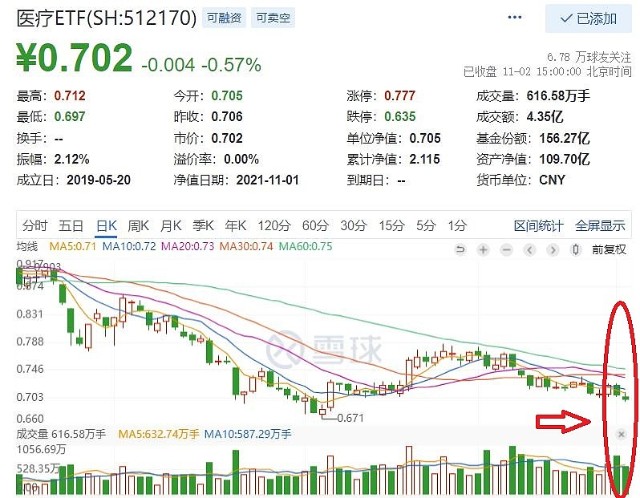Move chart left with left arrow icon
Viewport: 640px width, 498px height.
(529, 249)
